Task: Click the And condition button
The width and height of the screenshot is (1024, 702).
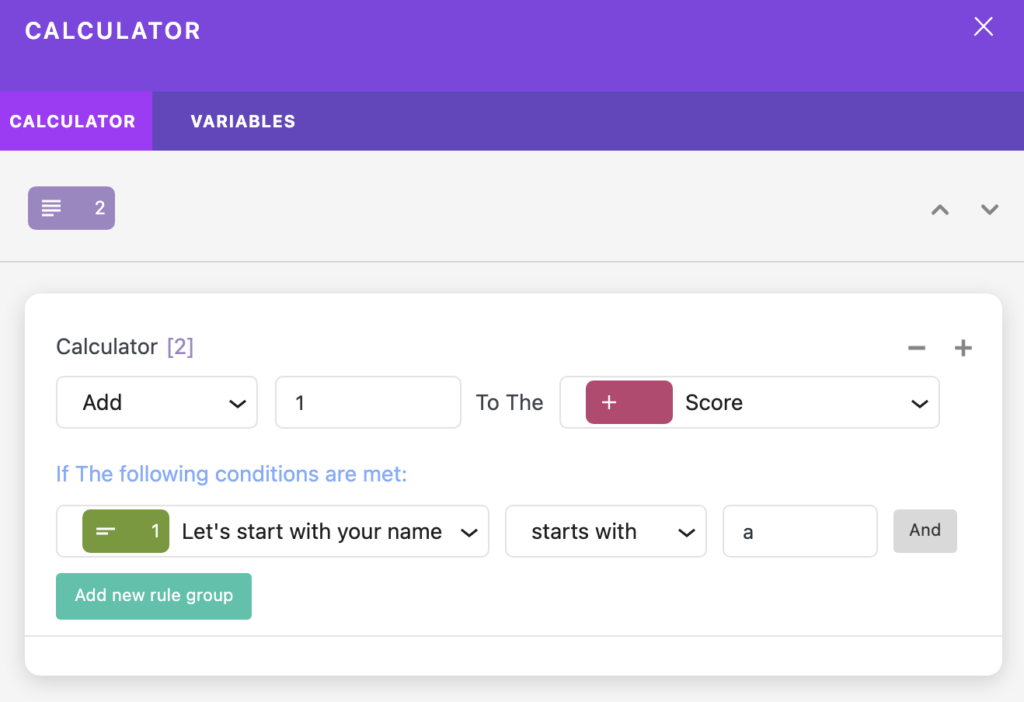Action: point(925,531)
